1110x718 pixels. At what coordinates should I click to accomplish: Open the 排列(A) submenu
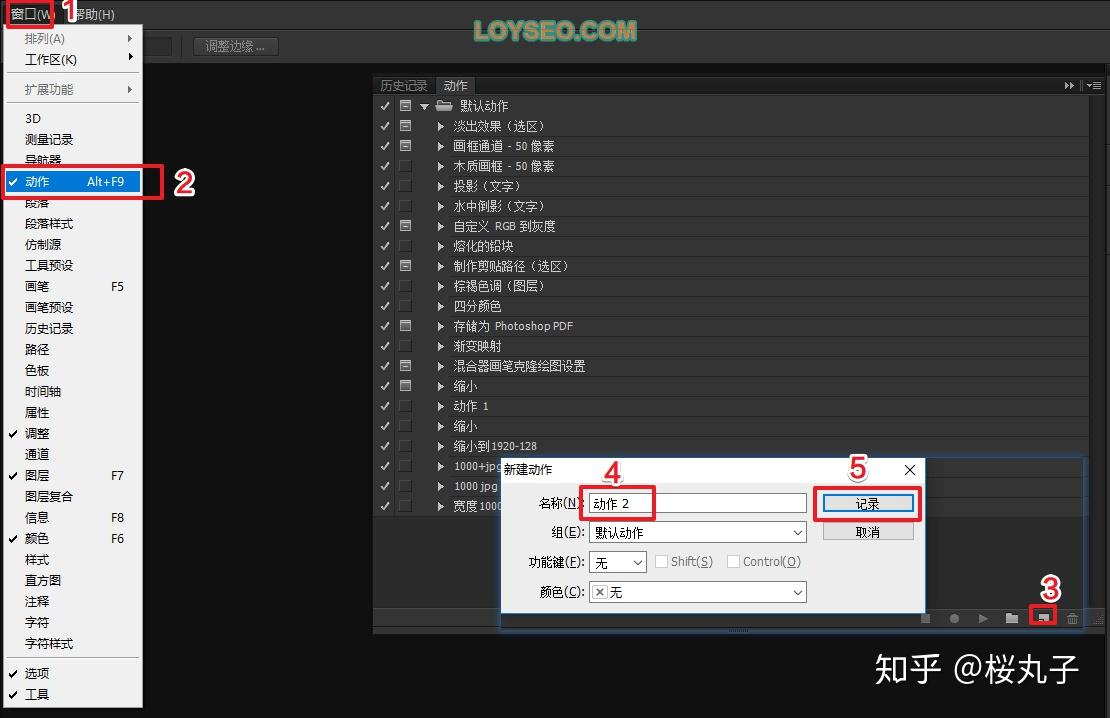[x=72, y=38]
